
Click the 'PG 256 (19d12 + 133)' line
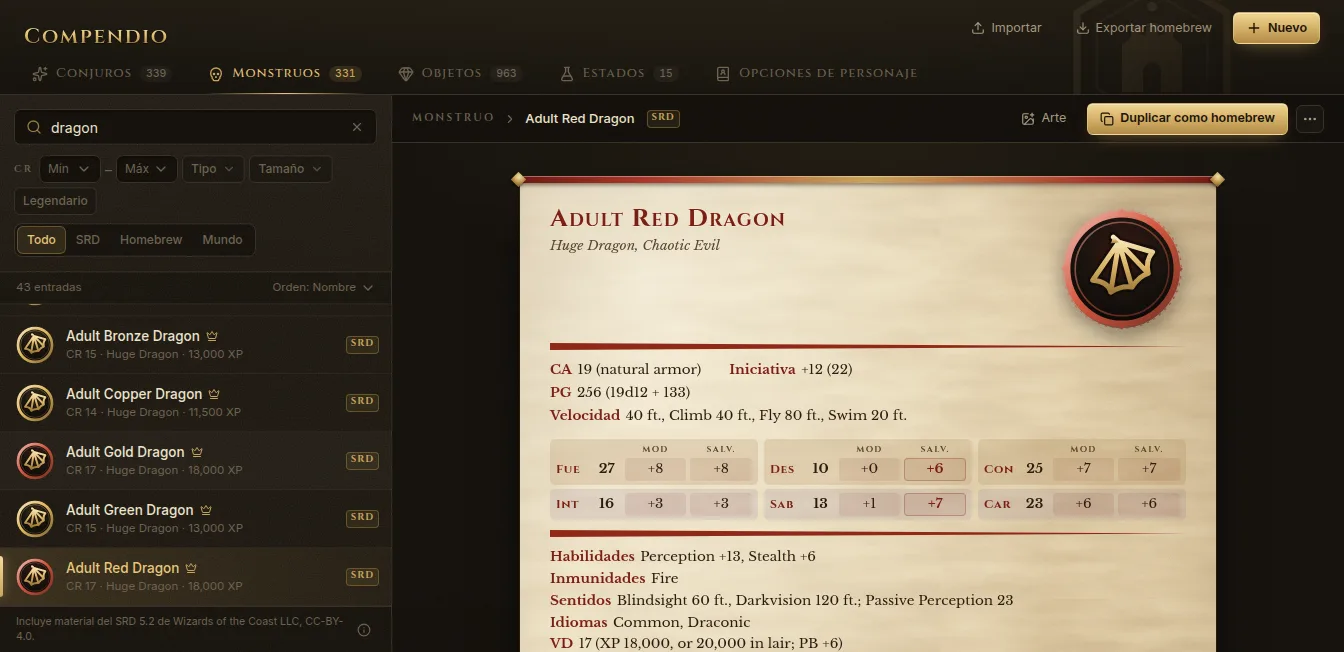click(620, 392)
